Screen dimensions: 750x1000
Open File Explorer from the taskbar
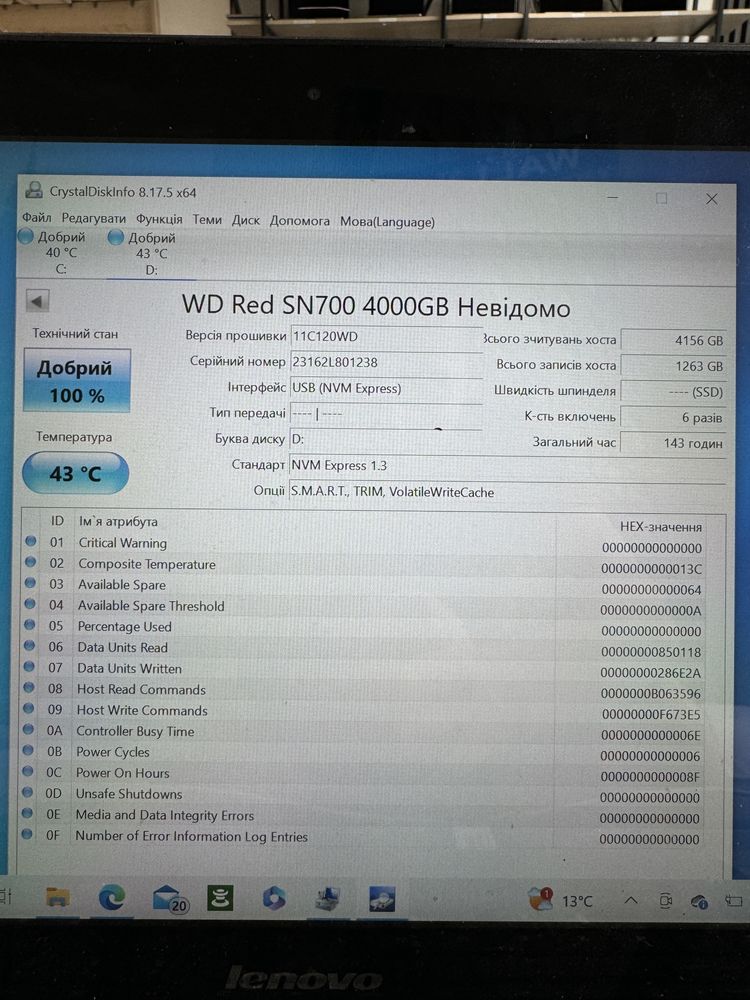[x=57, y=898]
